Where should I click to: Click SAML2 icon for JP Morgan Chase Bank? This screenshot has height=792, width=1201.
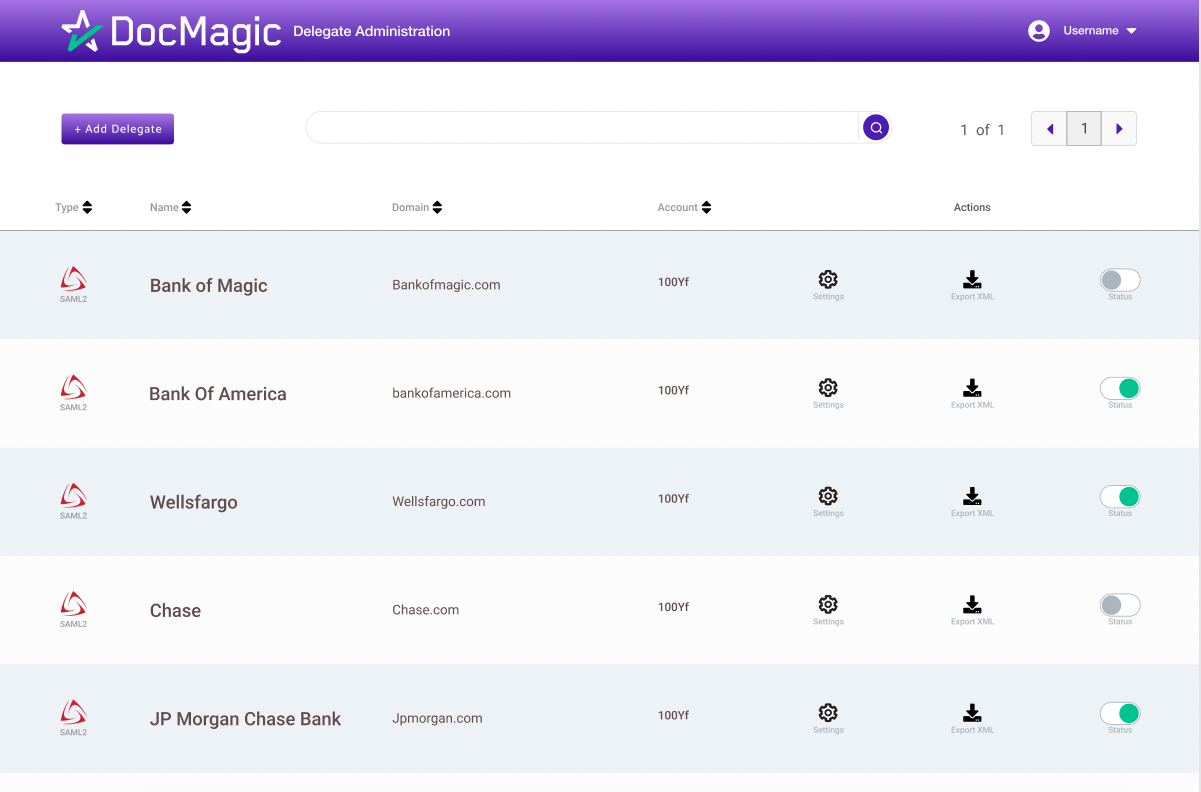click(73, 712)
